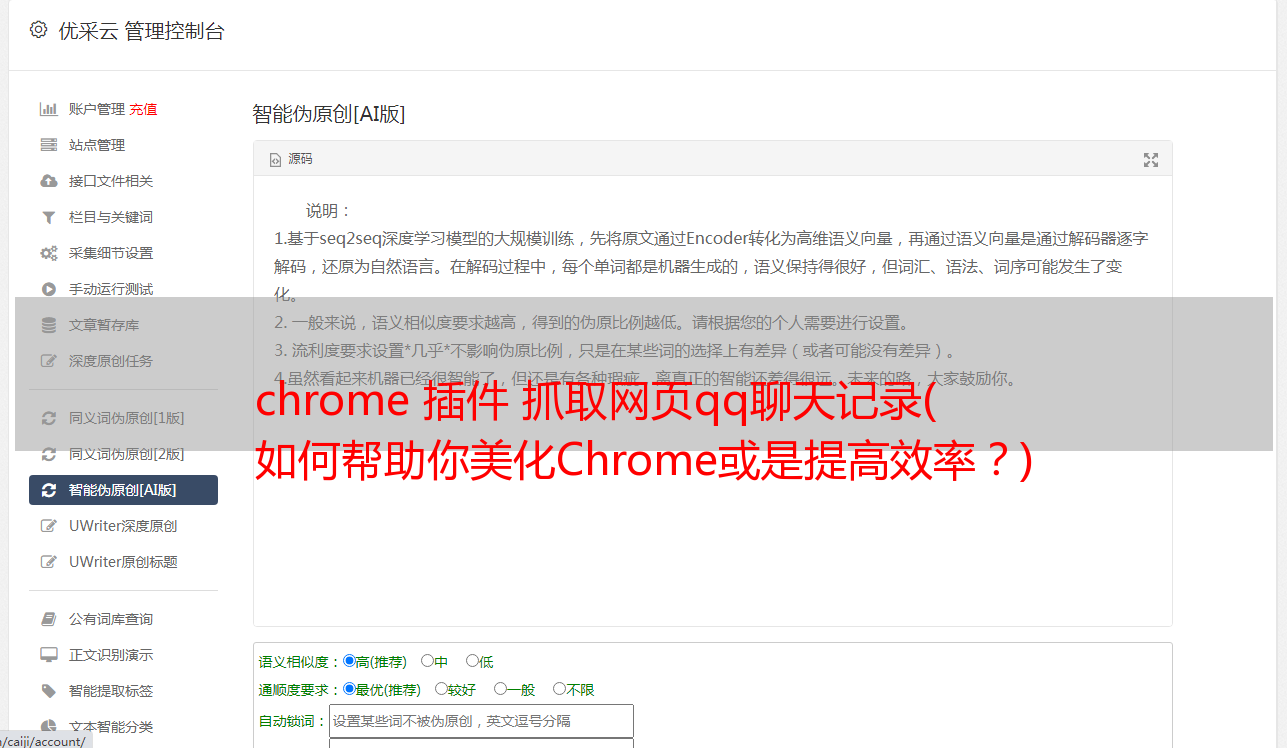Click the 智能提取标签 tag icon

pos(48,691)
